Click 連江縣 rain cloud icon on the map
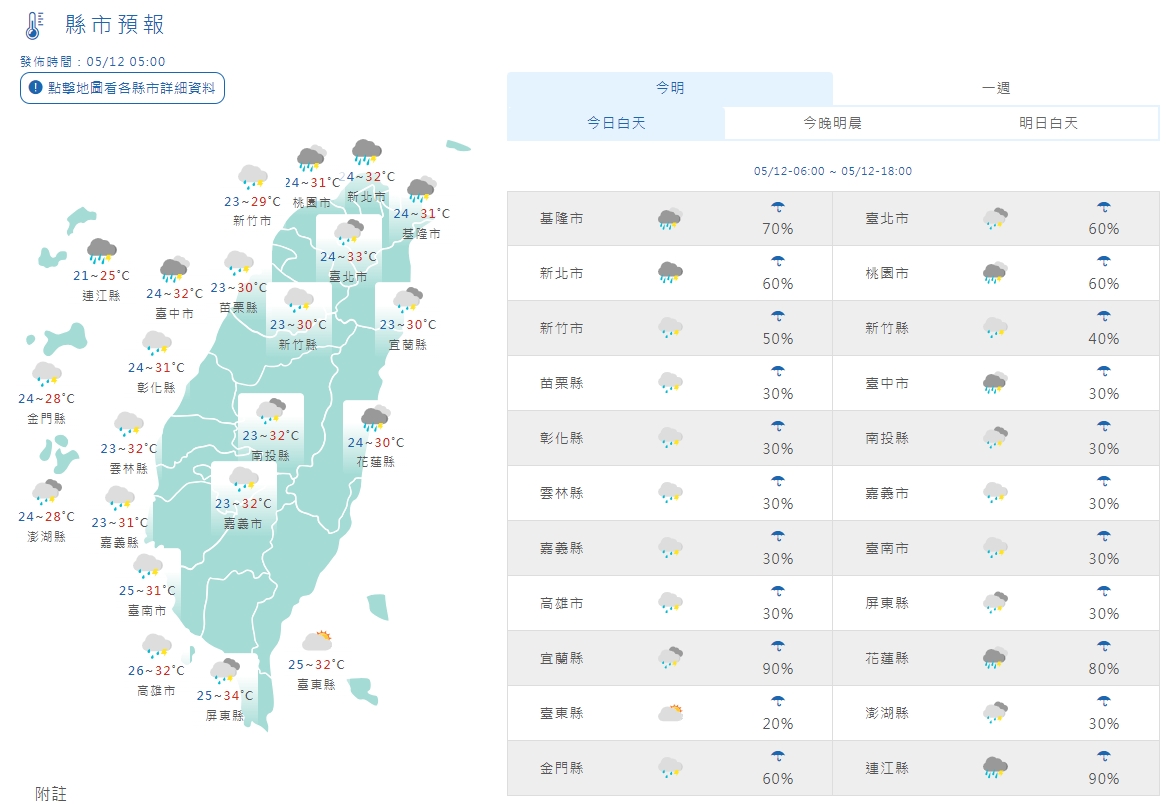Image resolution: width=1166 pixels, height=805 pixels. point(101,251)
